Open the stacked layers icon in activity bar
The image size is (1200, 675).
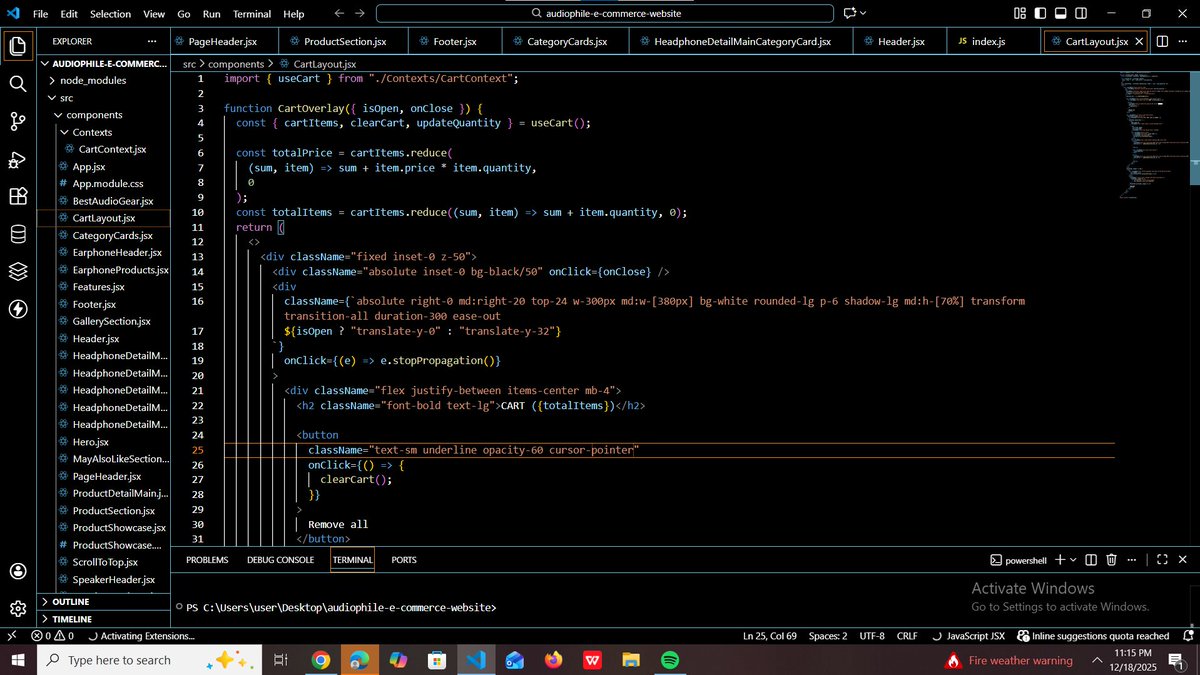point(17,271)
